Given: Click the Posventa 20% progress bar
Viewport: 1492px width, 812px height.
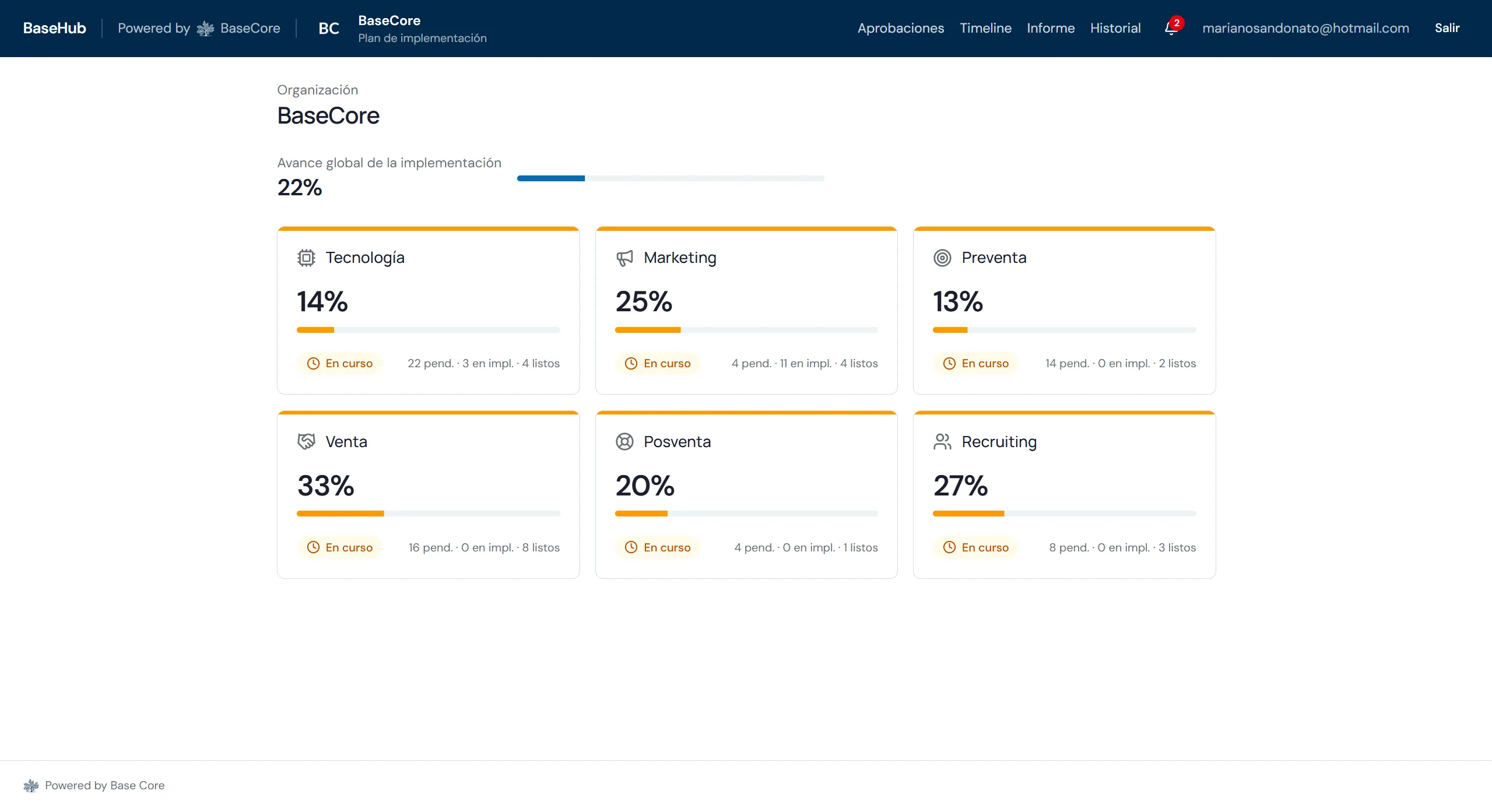Looking at the screenshot, I should [x=746, y=514].
